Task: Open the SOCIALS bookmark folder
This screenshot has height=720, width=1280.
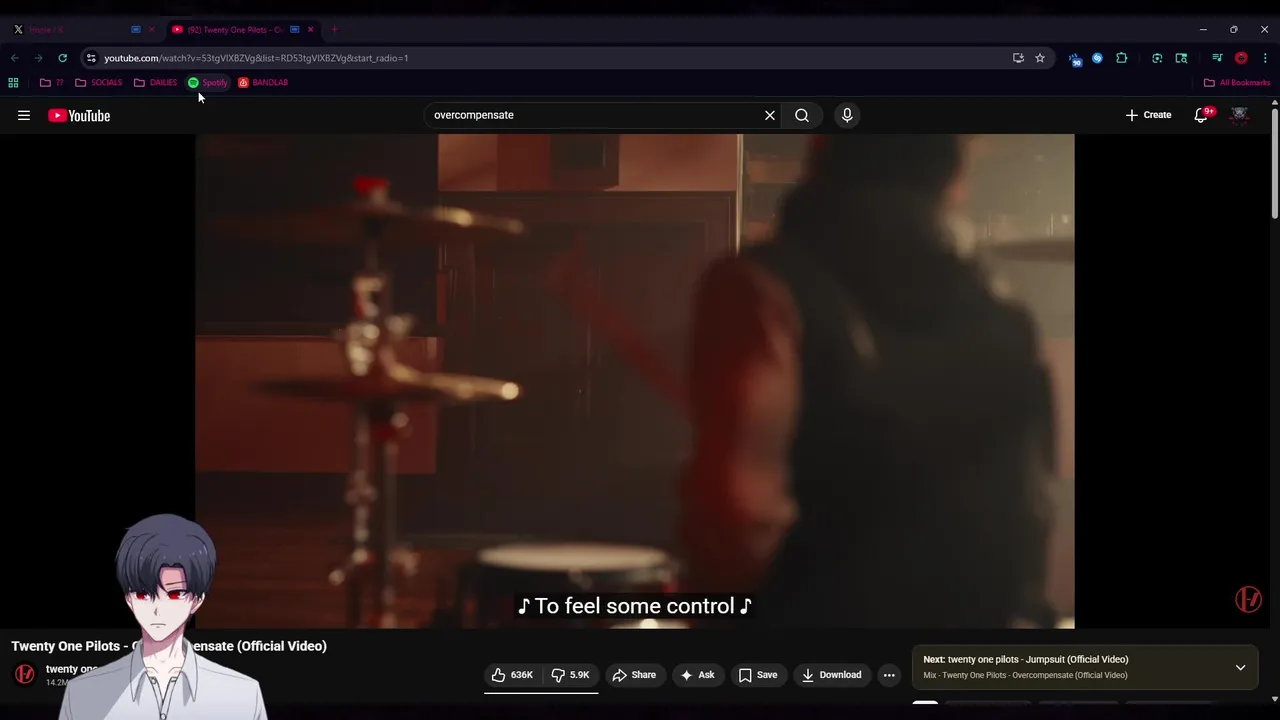Action: click(x=99, y=83)
